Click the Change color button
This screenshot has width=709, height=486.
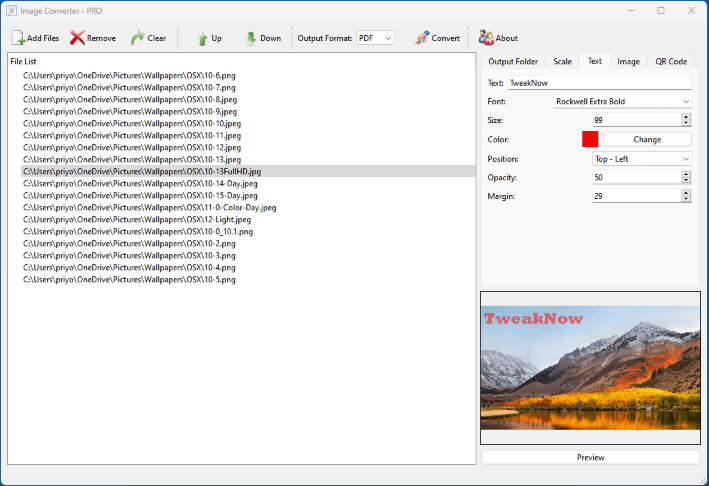(x=647, y=139)
